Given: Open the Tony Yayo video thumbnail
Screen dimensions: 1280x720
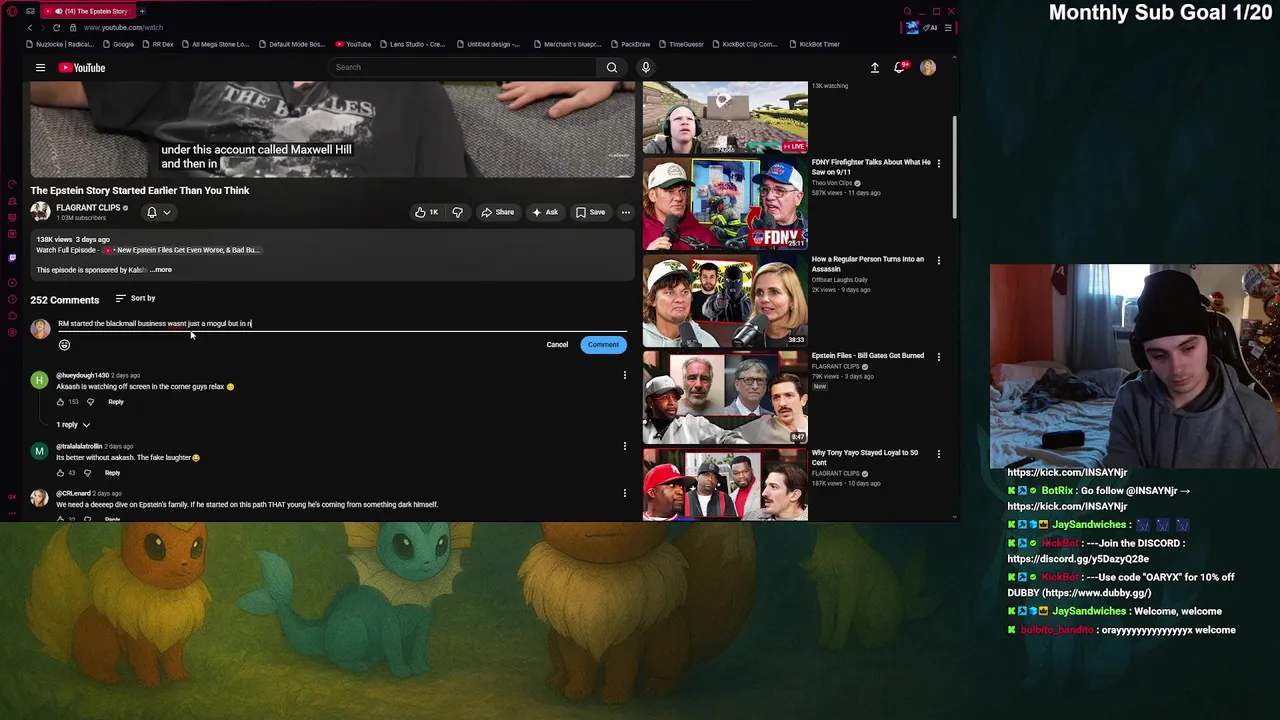Looking at the screenshot, I should (725, 484).
